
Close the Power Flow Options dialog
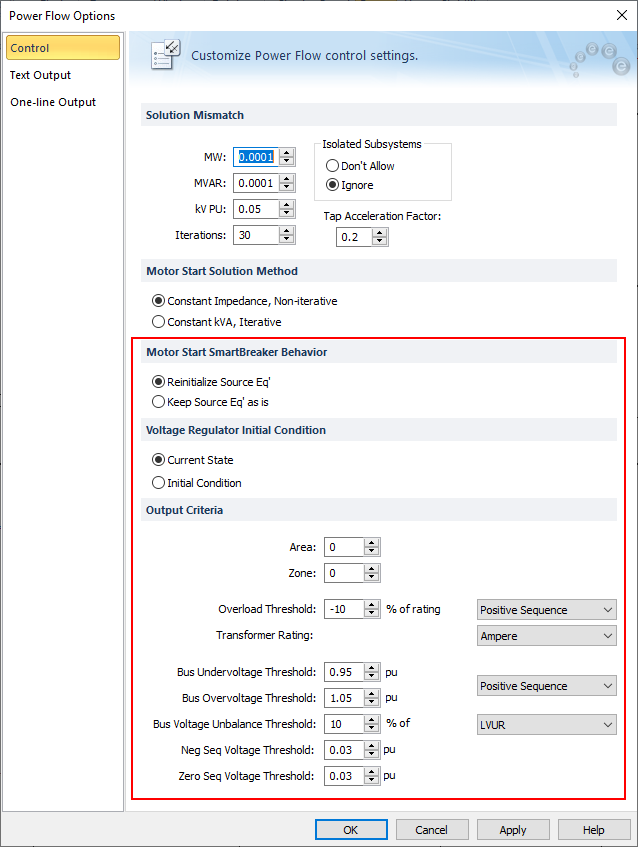coord(620,15)
